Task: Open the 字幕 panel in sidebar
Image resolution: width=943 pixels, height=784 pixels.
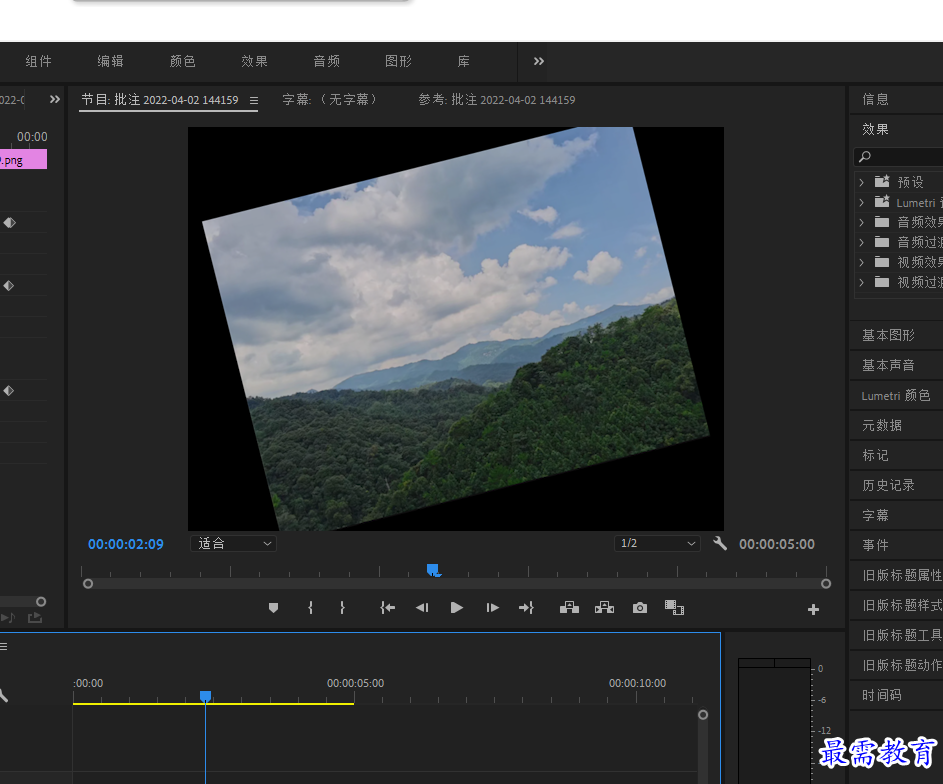Action: point(876,515)
